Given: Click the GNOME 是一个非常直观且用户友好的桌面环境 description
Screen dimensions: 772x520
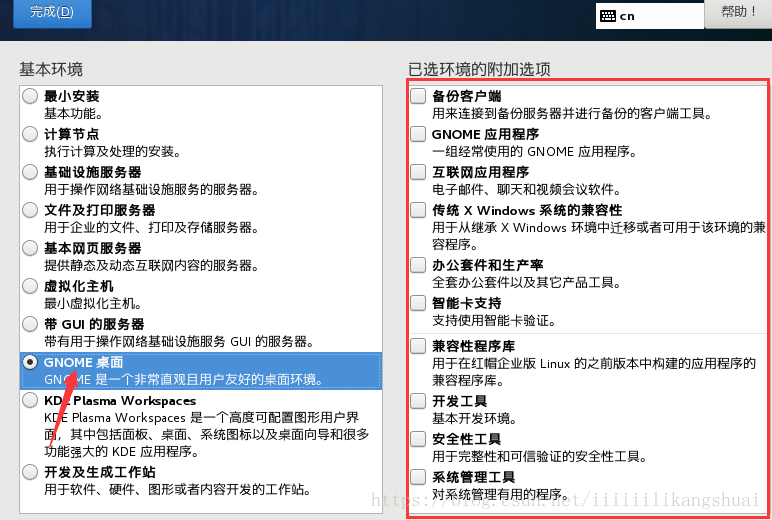Looking at the screenshot, I should [184, 380].
